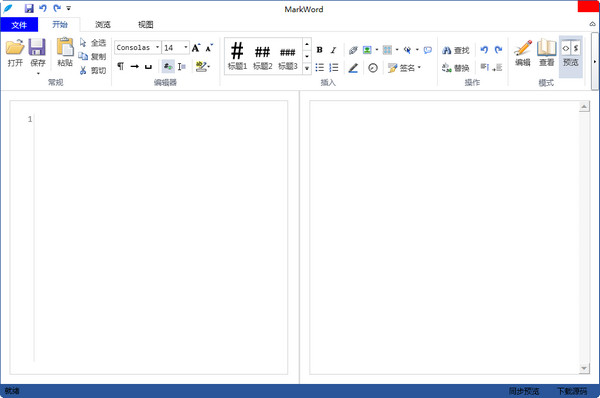The width and height of the screenshot is (600, 398).
Task: Expand the 签名 (Signature) dropdown
Action: (x=419, y=68)
